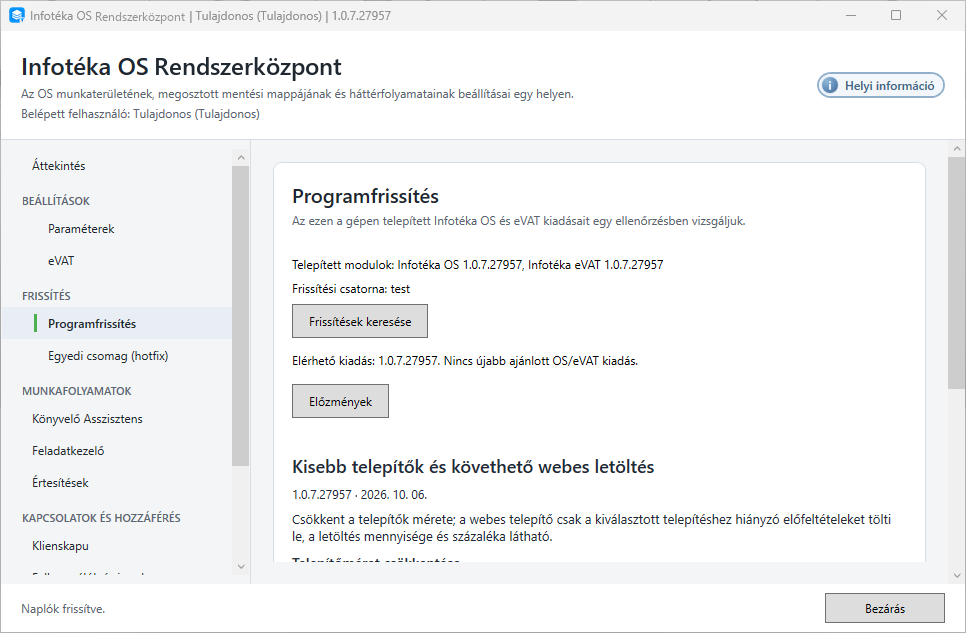
Task: Click the 'Kisebb telepítők és követhető webes letöltés' heading
Action: (x=473, y=467)
